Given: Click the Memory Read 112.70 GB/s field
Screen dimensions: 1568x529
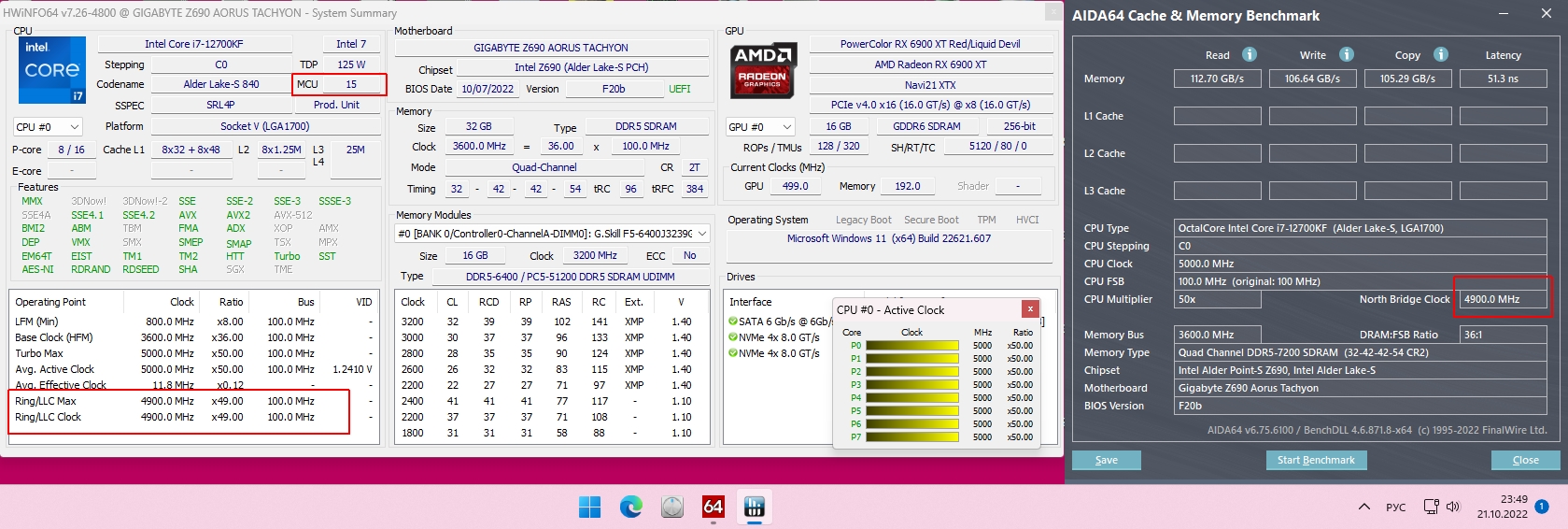Looking at the screenshot, I should pyautogui.click(x=1217, y=79).
